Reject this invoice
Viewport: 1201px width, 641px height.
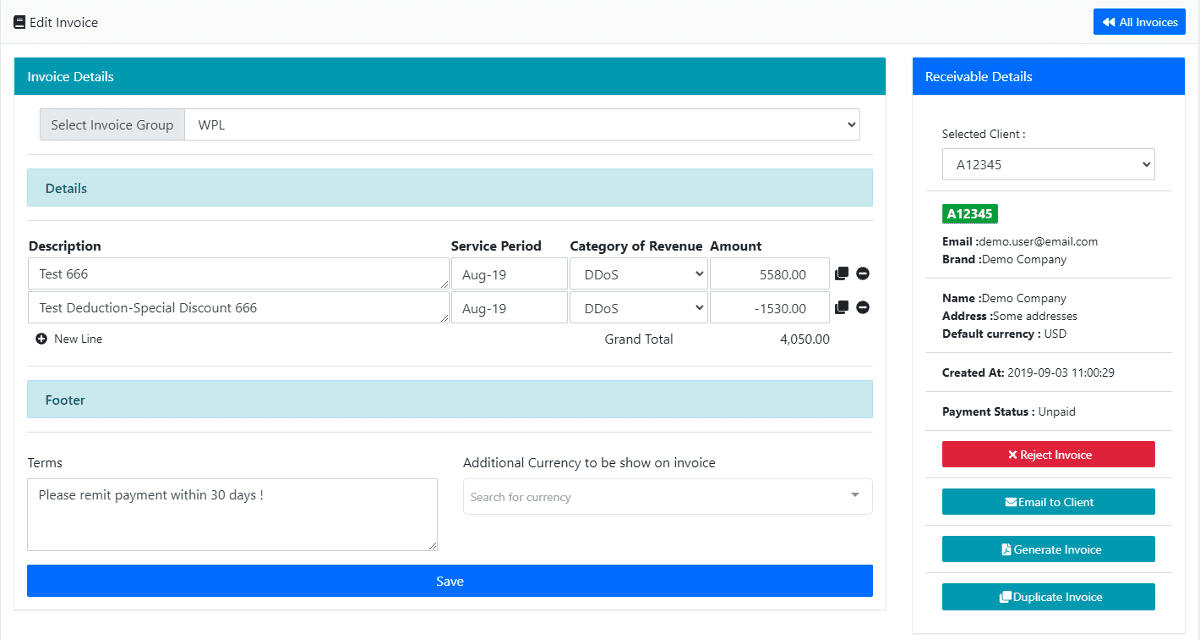tap(1047, 455)
